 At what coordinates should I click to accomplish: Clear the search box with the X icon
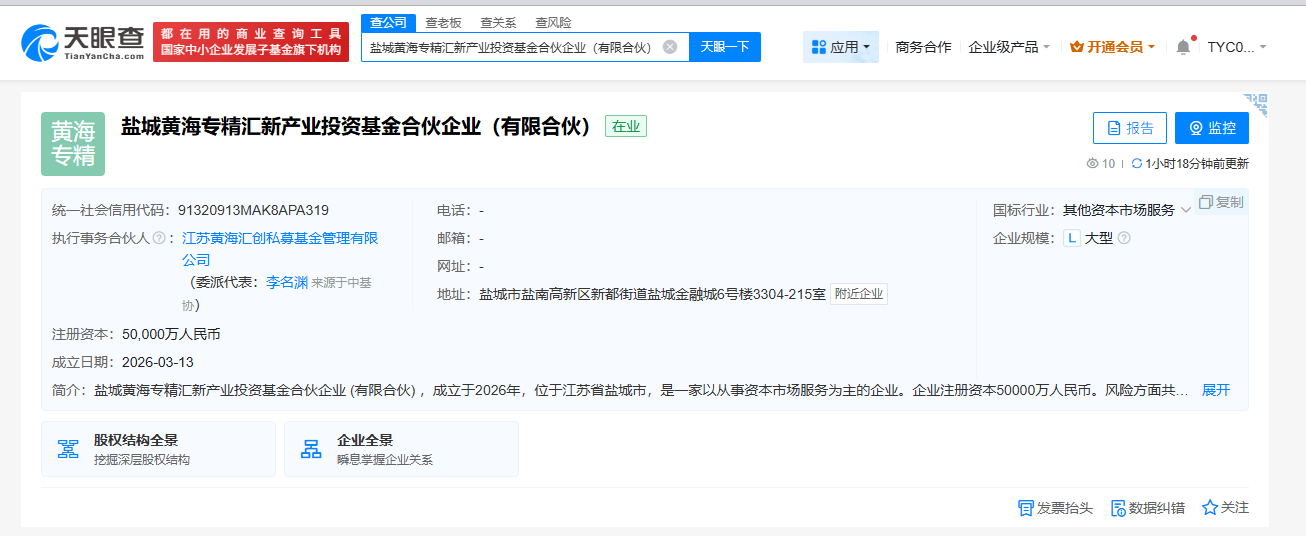(670, 47)
